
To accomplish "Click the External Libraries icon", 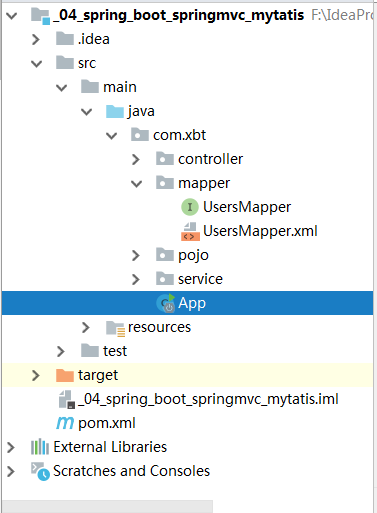I will point(40,447).
